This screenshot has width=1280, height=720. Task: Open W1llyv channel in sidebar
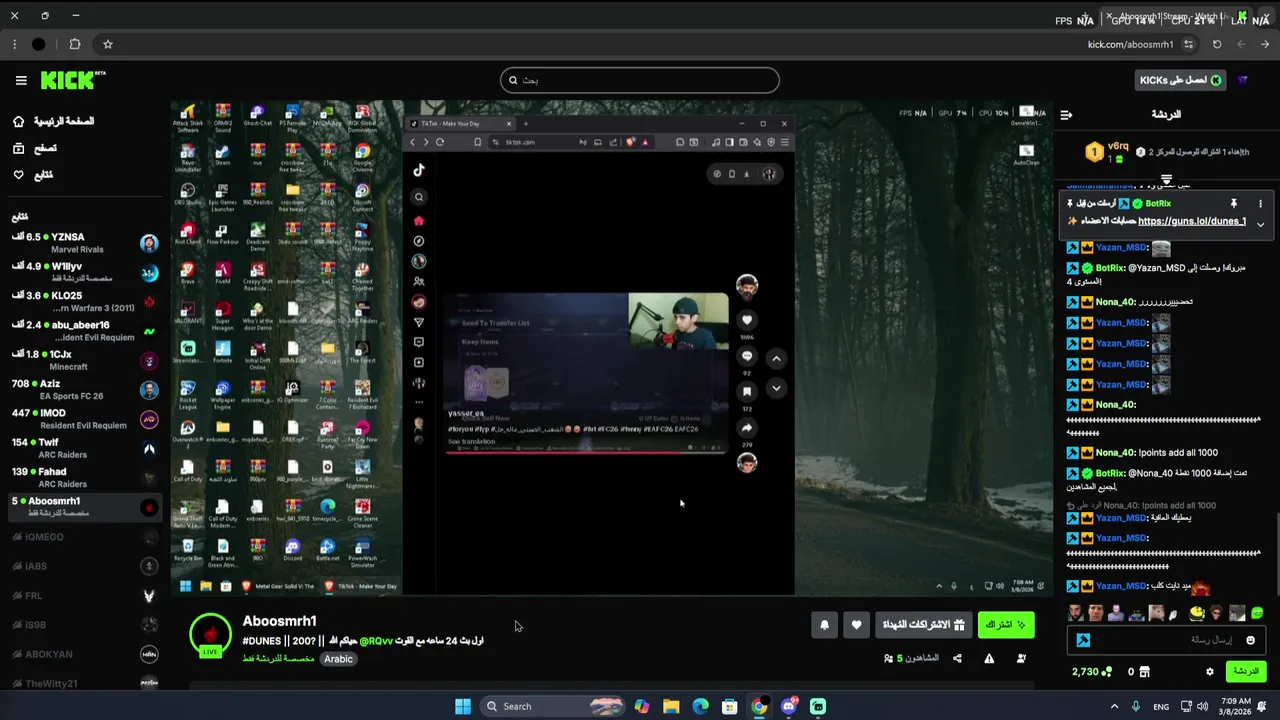[85, 272]
